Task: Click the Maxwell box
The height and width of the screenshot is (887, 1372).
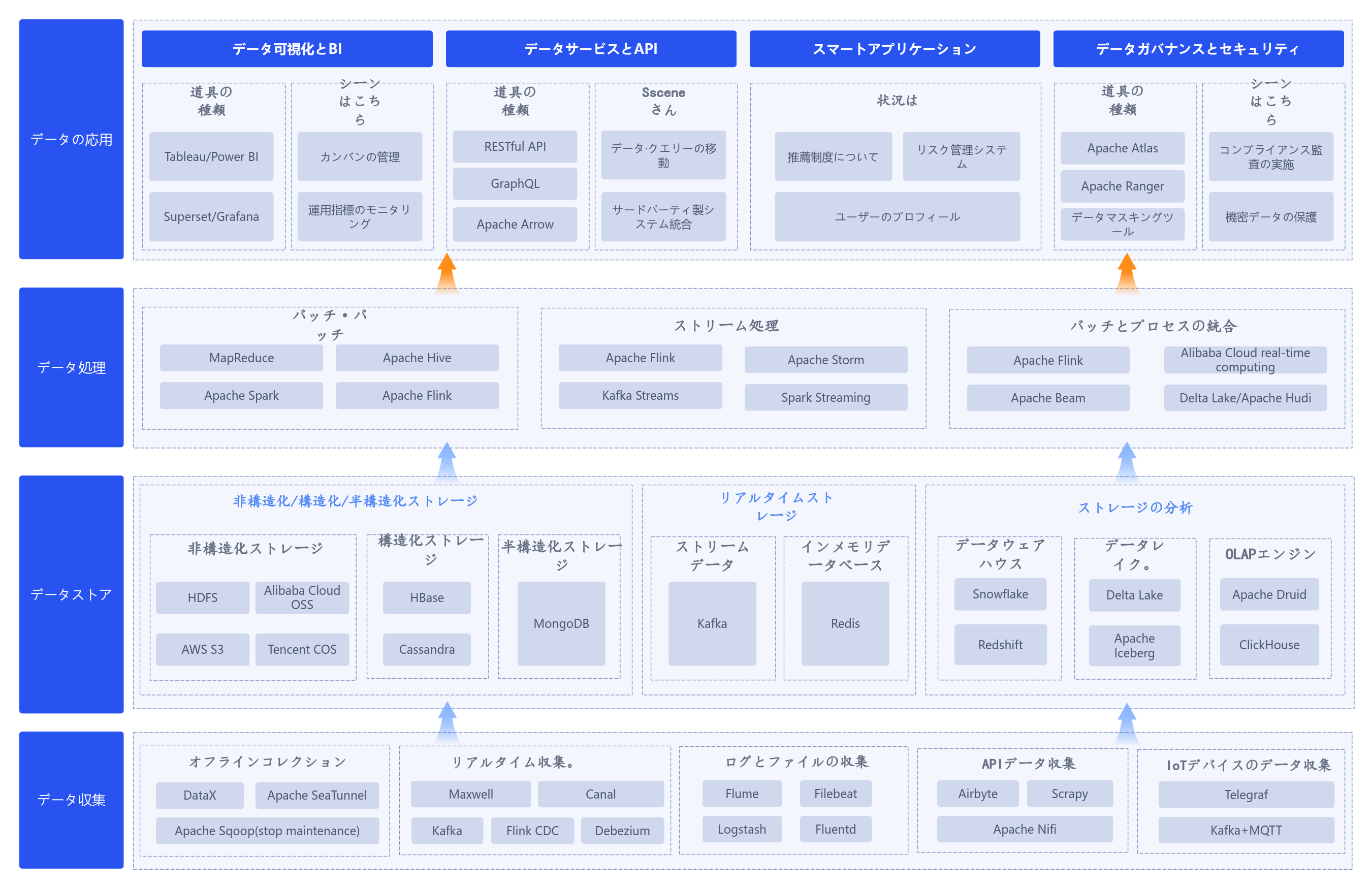Action: [470, 794]
